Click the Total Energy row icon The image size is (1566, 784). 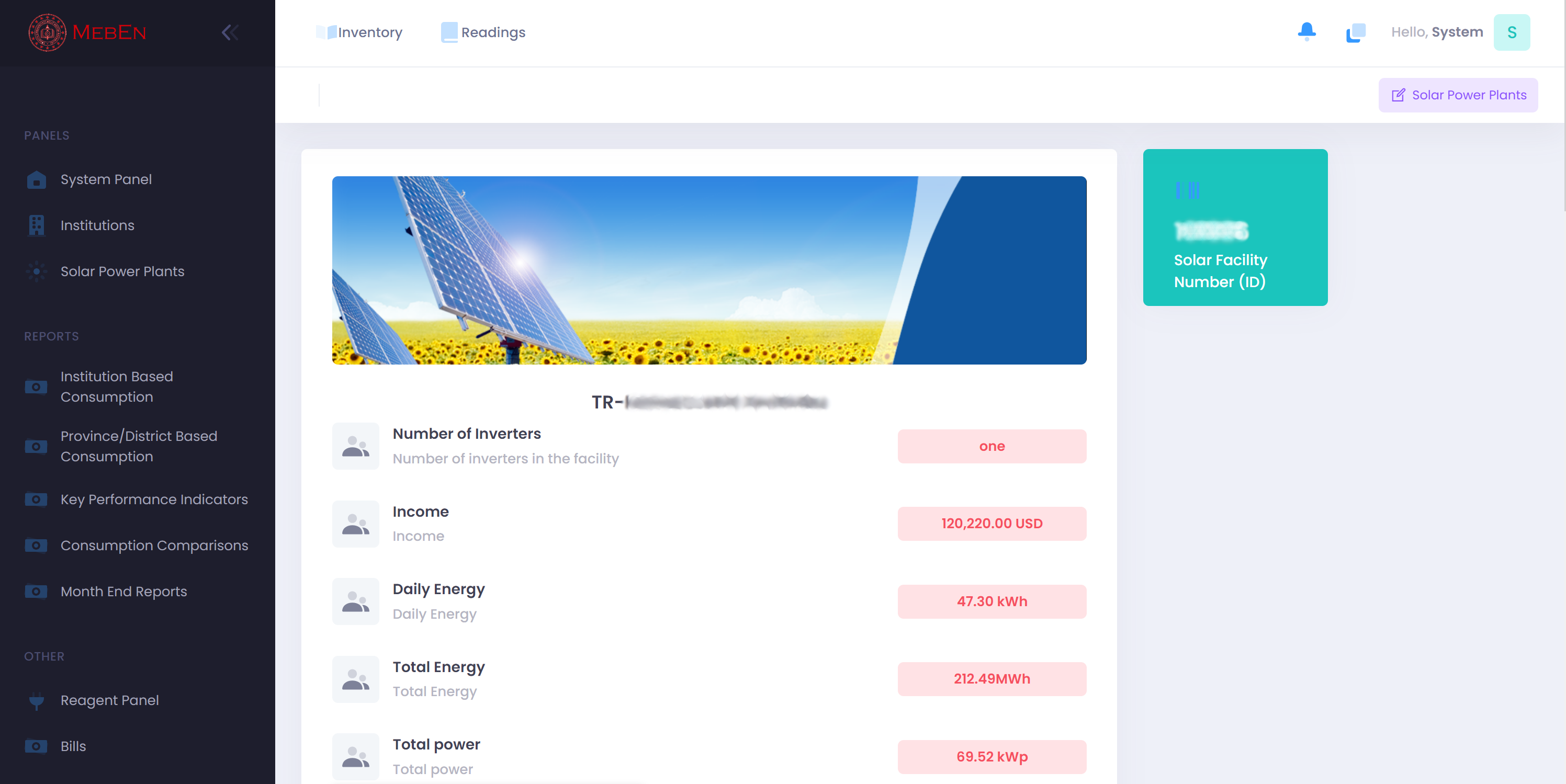coord(356,679)
